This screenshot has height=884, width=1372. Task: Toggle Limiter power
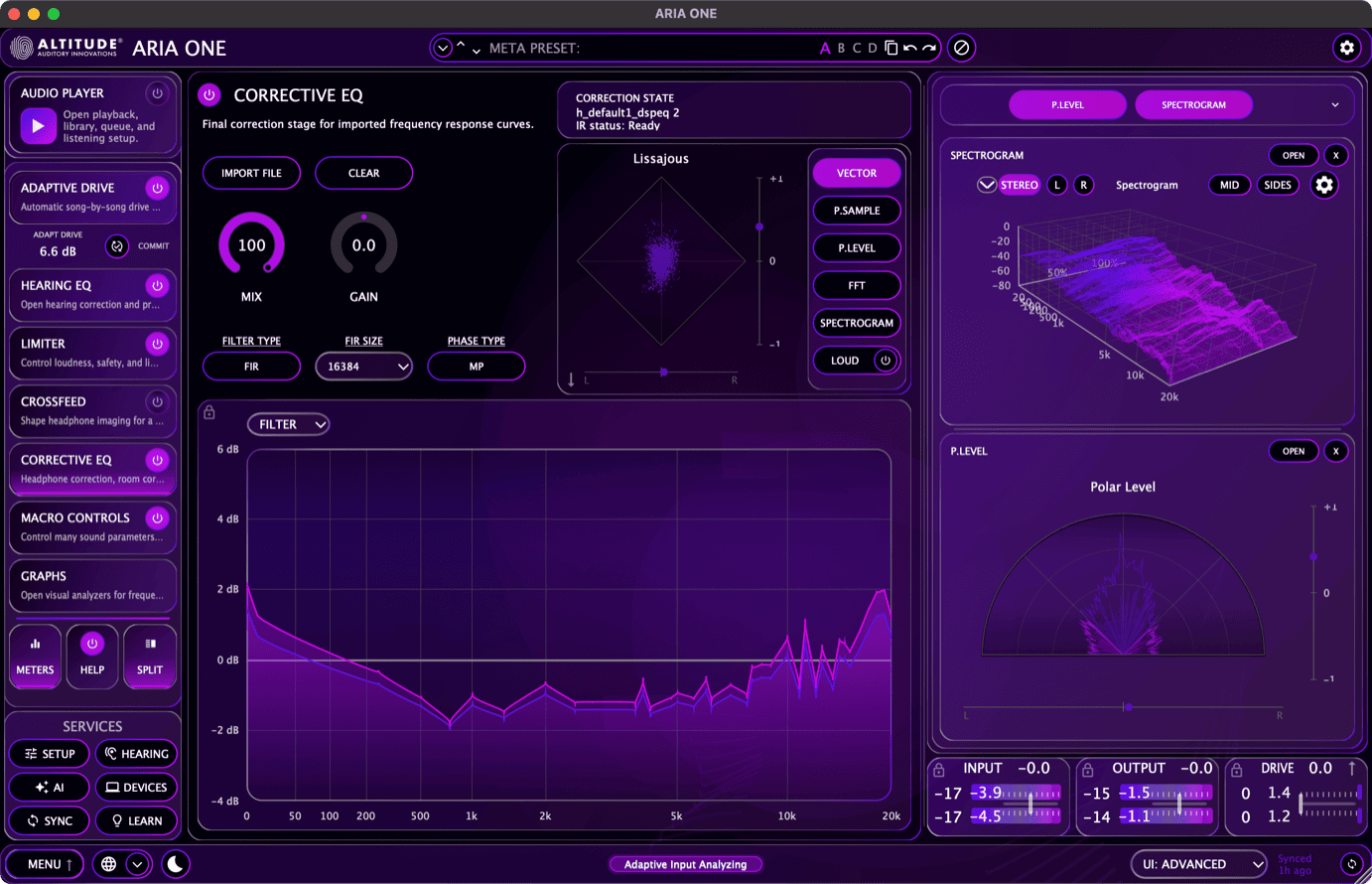[157, 344]
